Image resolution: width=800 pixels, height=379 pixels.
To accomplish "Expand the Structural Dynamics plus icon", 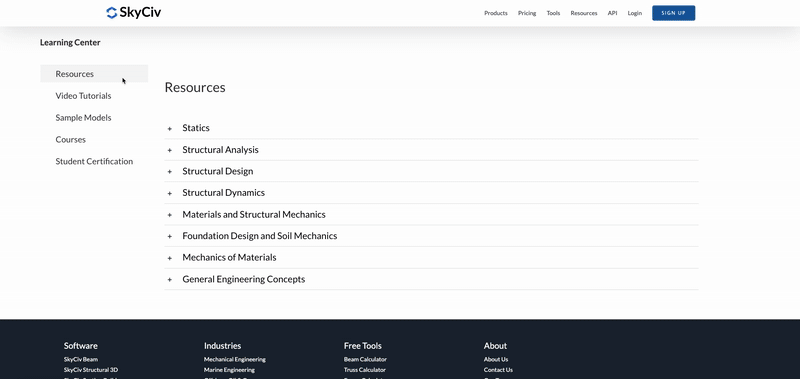I will (x=170, y=193).
